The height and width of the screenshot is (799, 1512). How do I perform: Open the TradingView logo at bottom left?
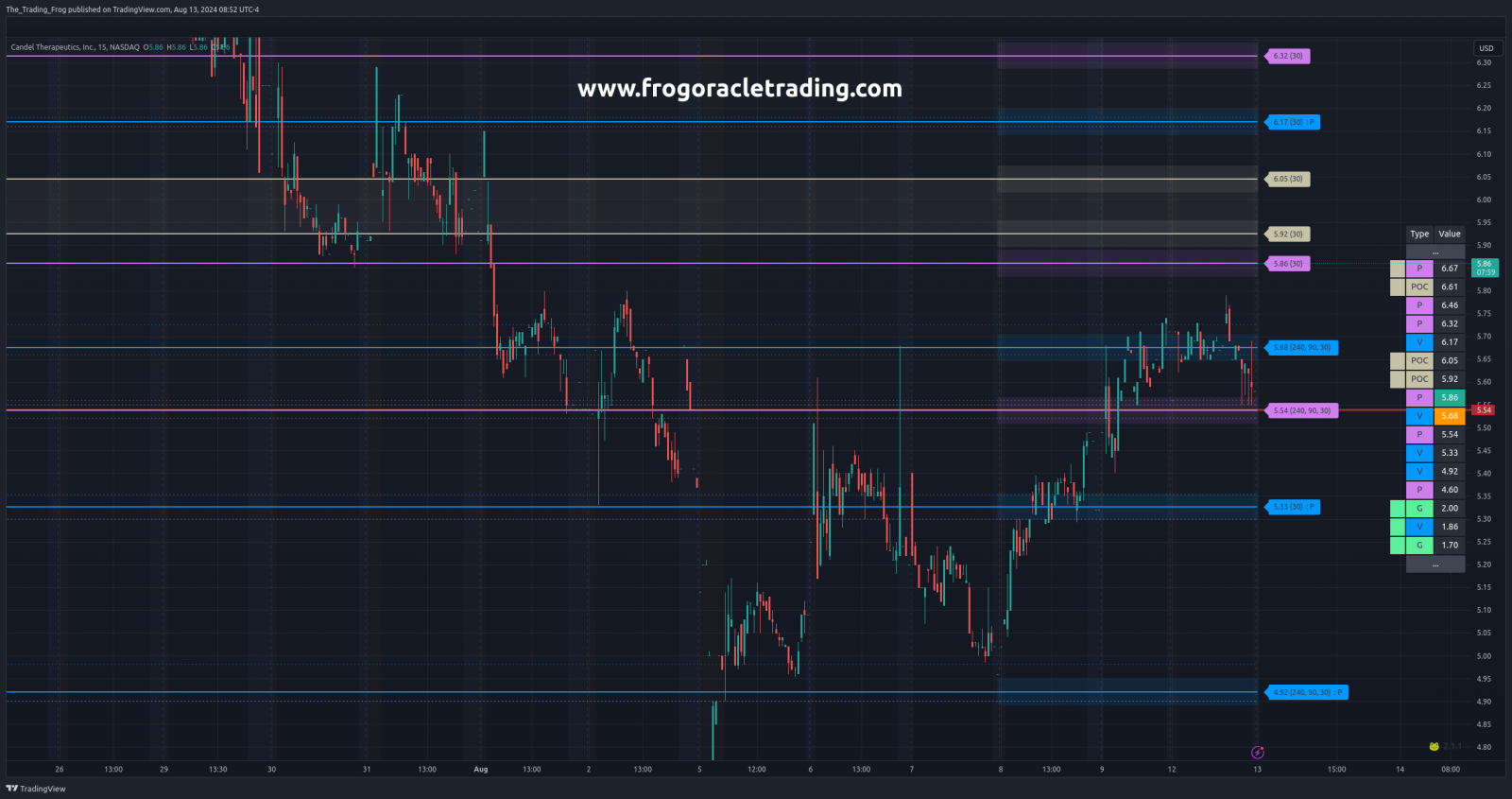(36, 789)
